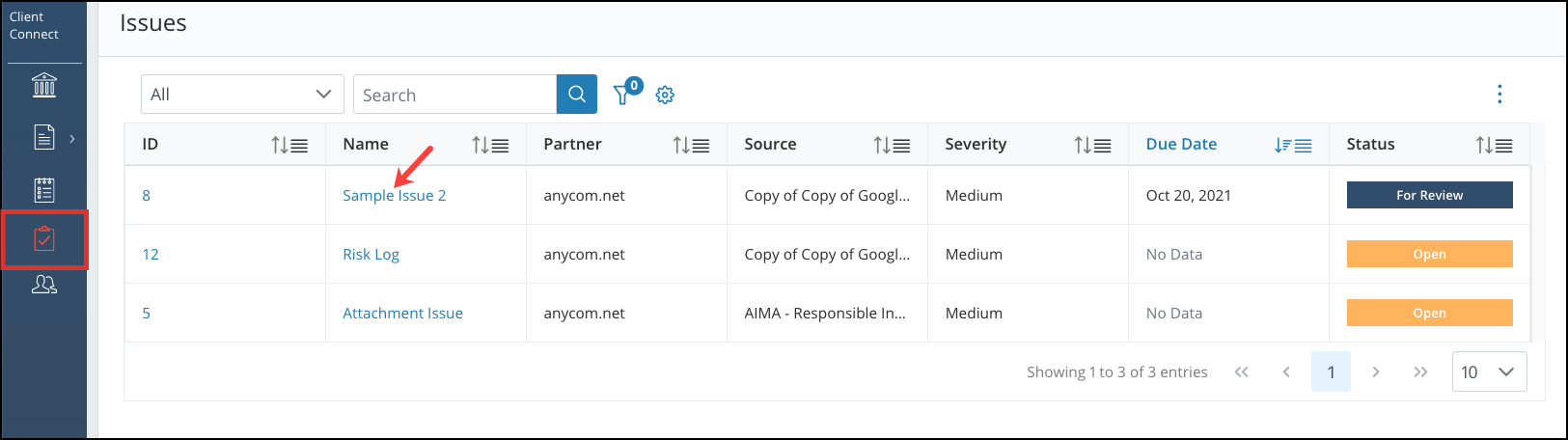This screenshot has height=440, width=1568.
Task: Open the highlighted Issues clipboard icon
Action: coord(44,239)
